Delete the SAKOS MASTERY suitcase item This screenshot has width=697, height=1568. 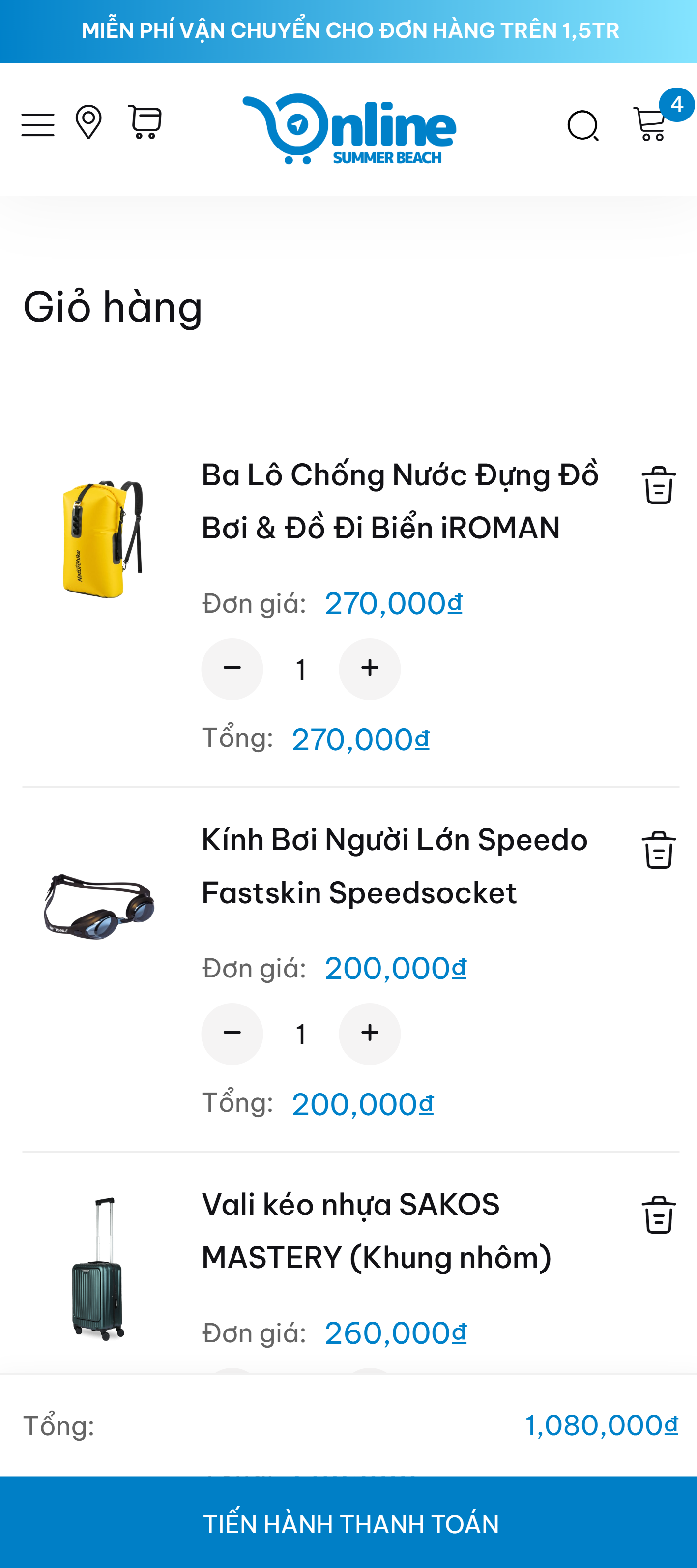tap(659, 1215)
